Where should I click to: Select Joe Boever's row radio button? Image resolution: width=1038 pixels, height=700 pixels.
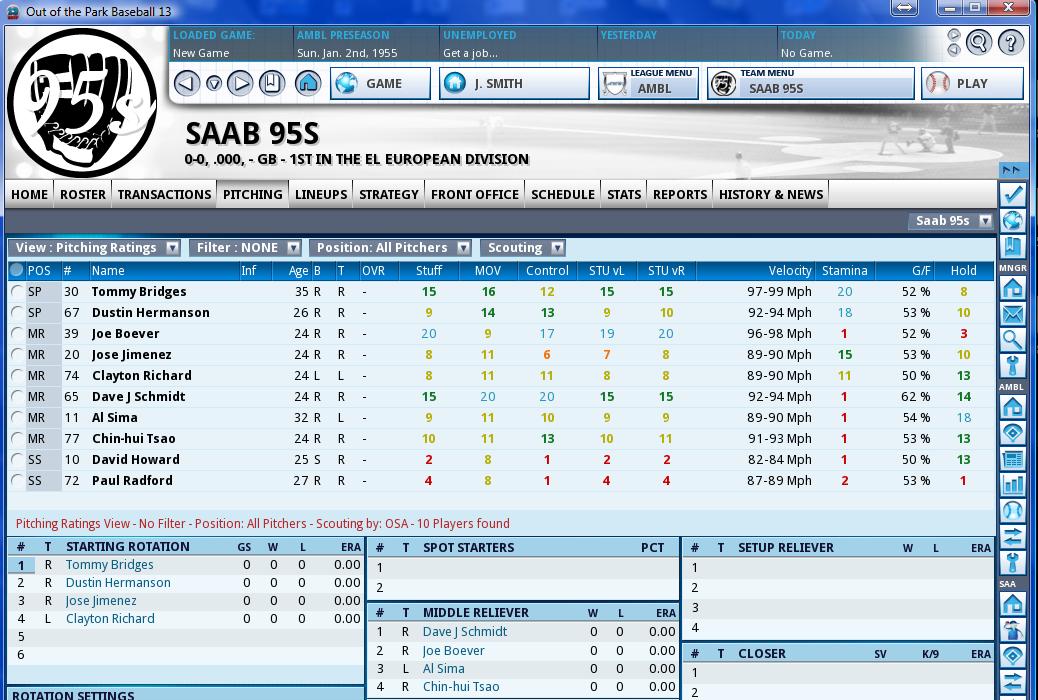click(x=17, y=333)
